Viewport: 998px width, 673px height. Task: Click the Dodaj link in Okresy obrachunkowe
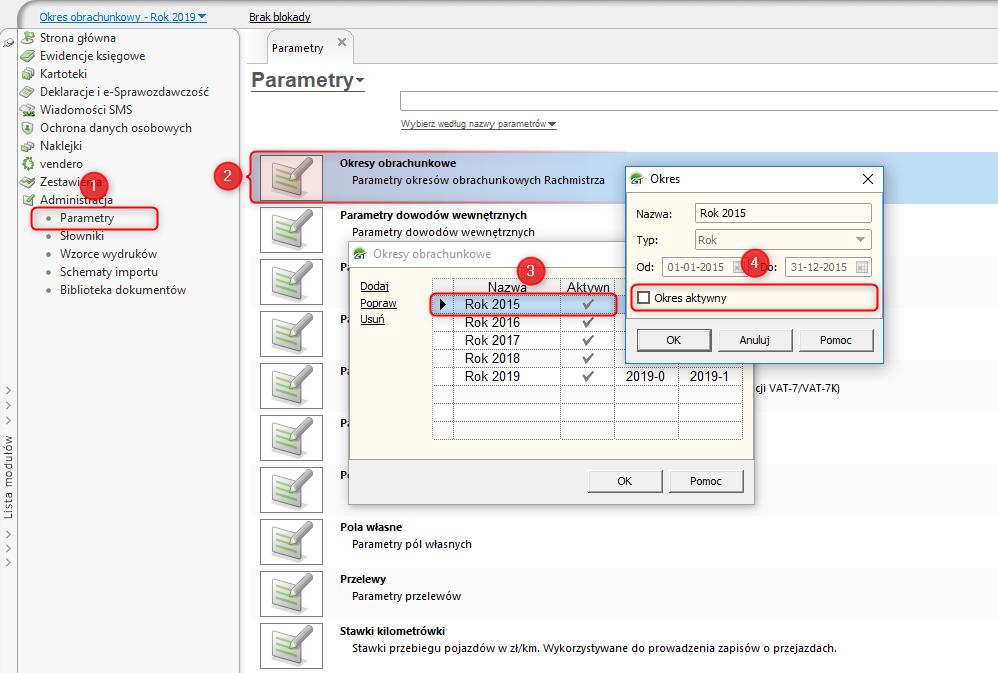click(374, 286)
